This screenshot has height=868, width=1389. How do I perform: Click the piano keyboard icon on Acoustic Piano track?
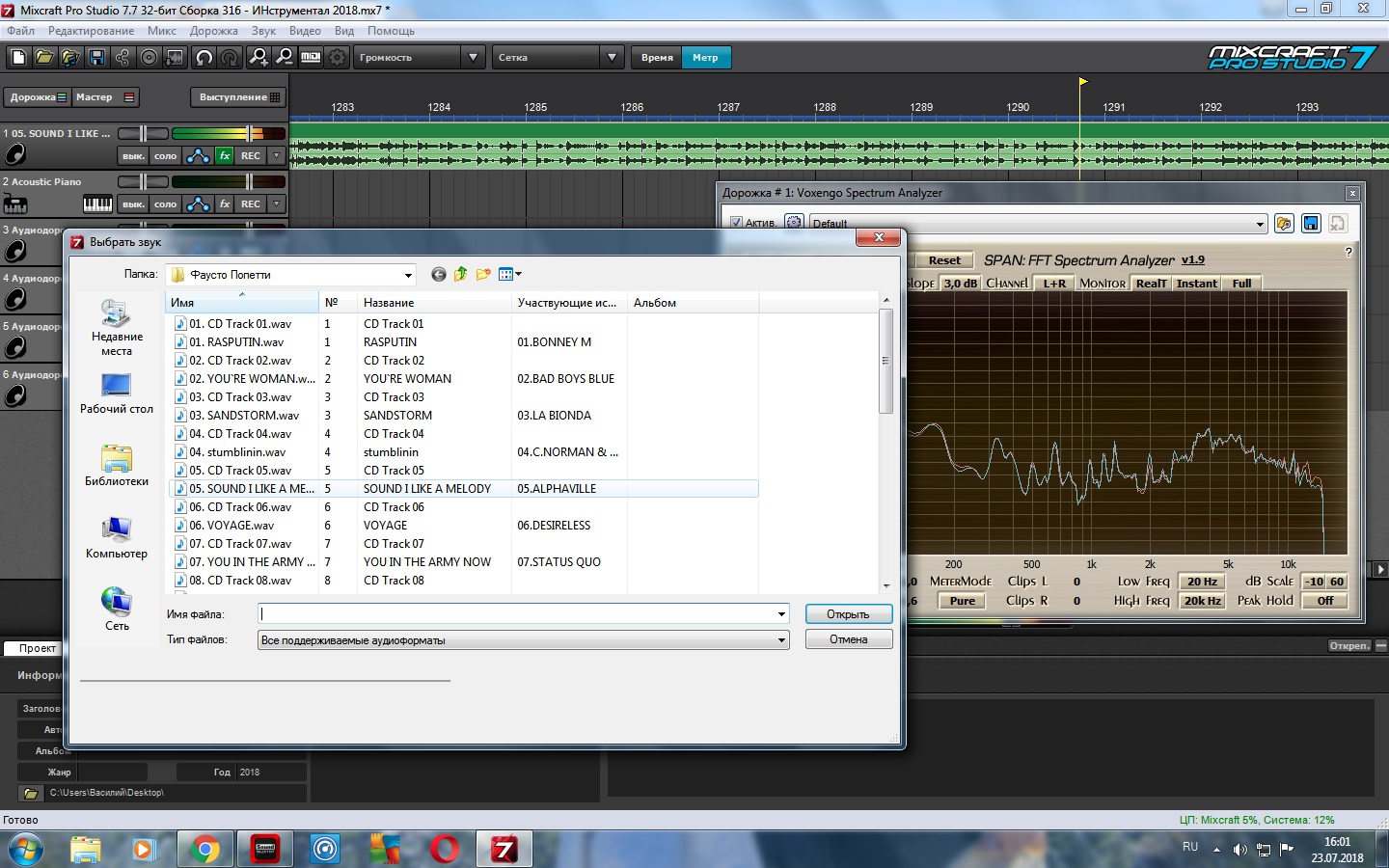97,203
